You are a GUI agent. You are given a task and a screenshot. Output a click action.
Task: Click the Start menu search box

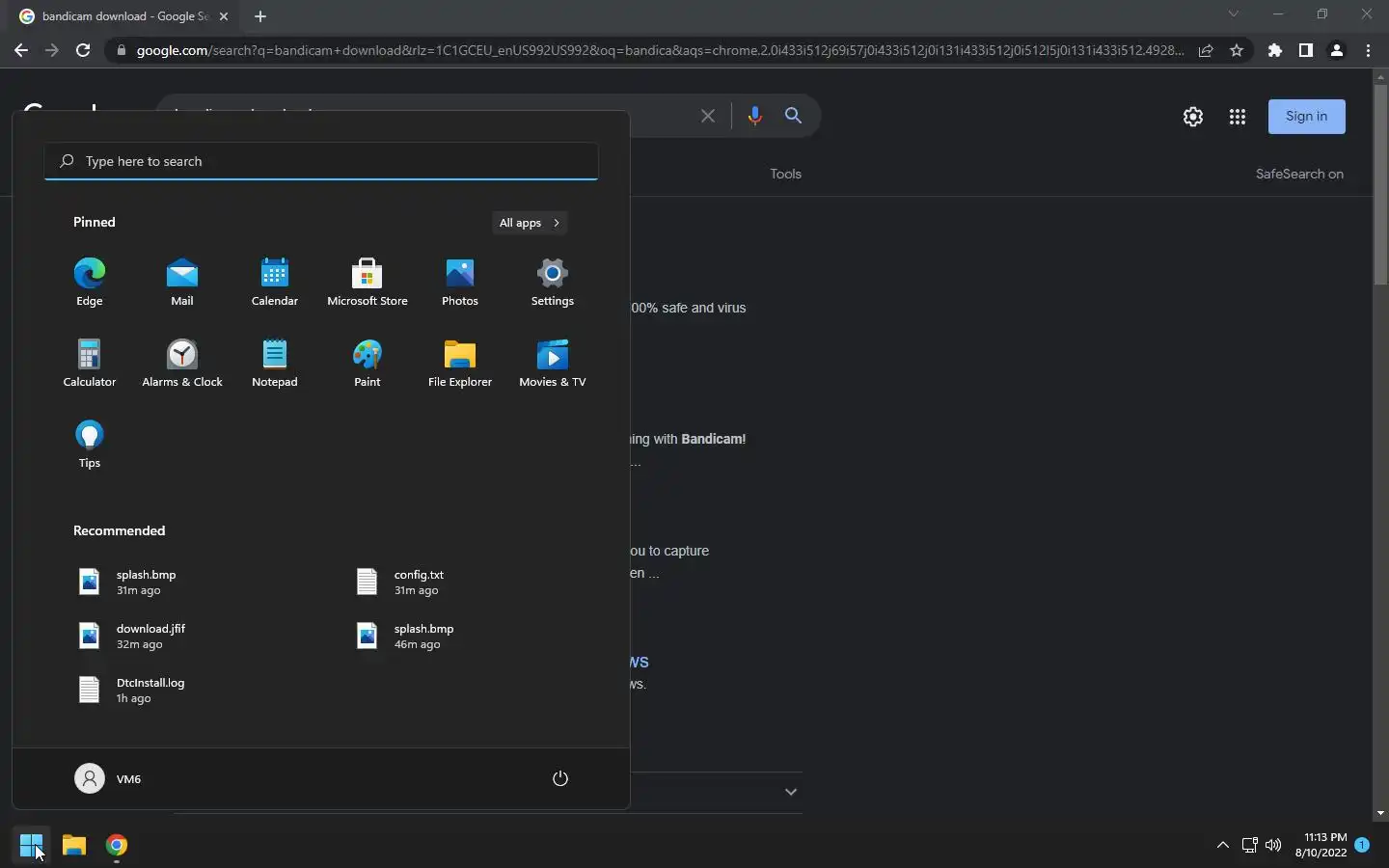tap(321, 161)
